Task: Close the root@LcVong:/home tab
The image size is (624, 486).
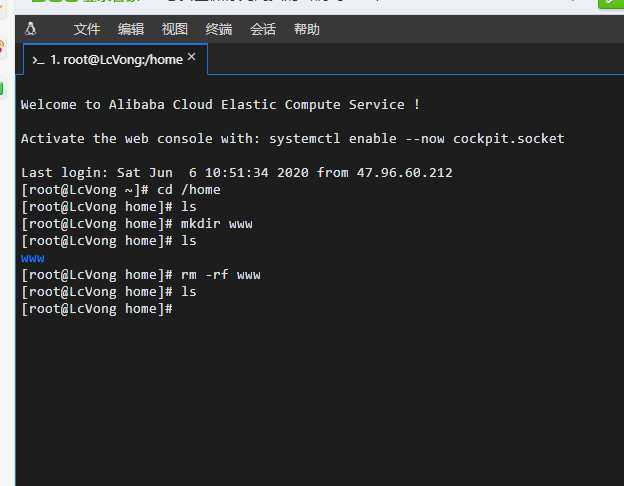Action: [191, 57]
